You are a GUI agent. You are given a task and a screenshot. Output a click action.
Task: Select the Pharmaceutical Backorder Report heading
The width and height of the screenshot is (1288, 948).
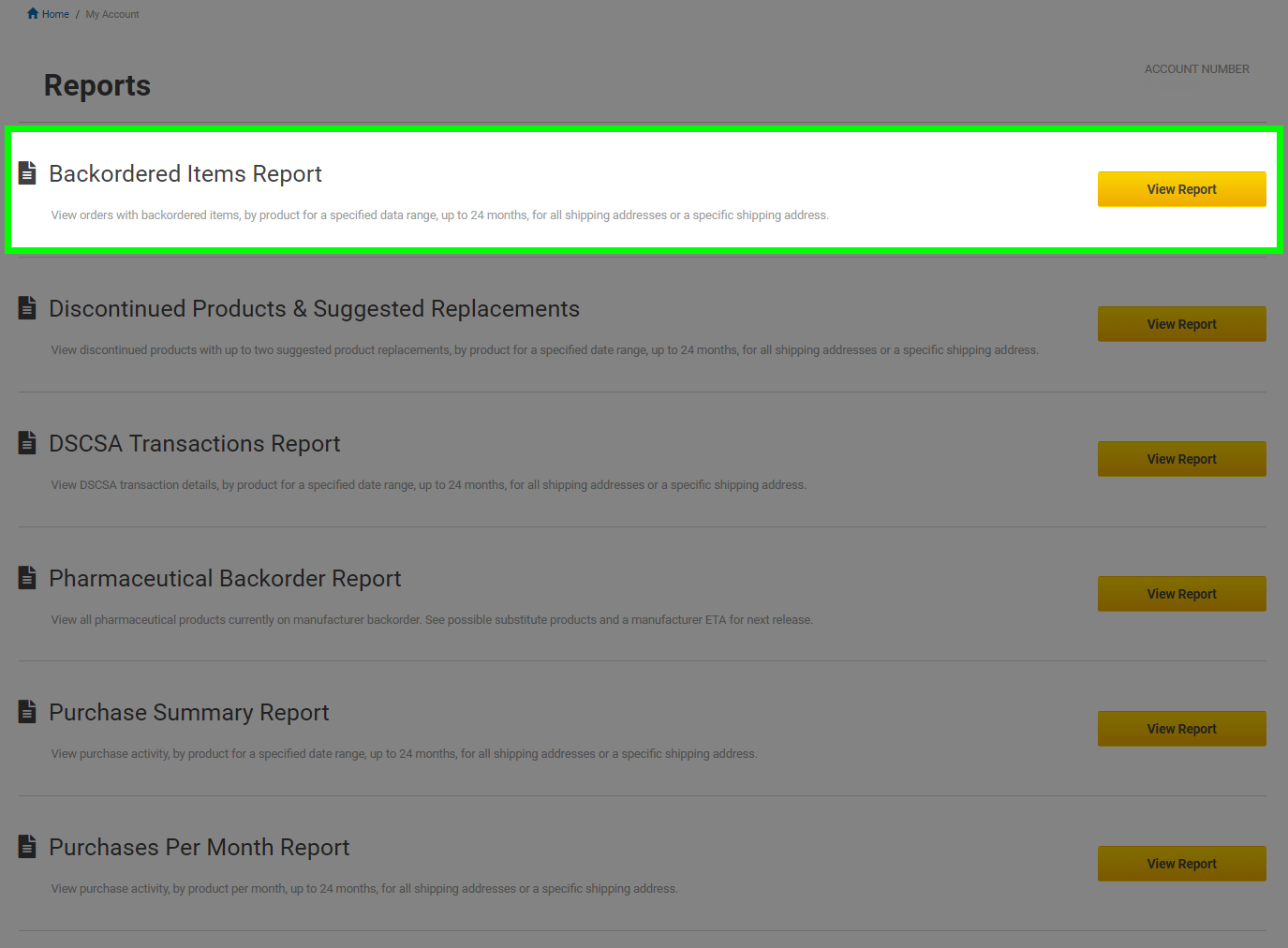coord(225,579)
